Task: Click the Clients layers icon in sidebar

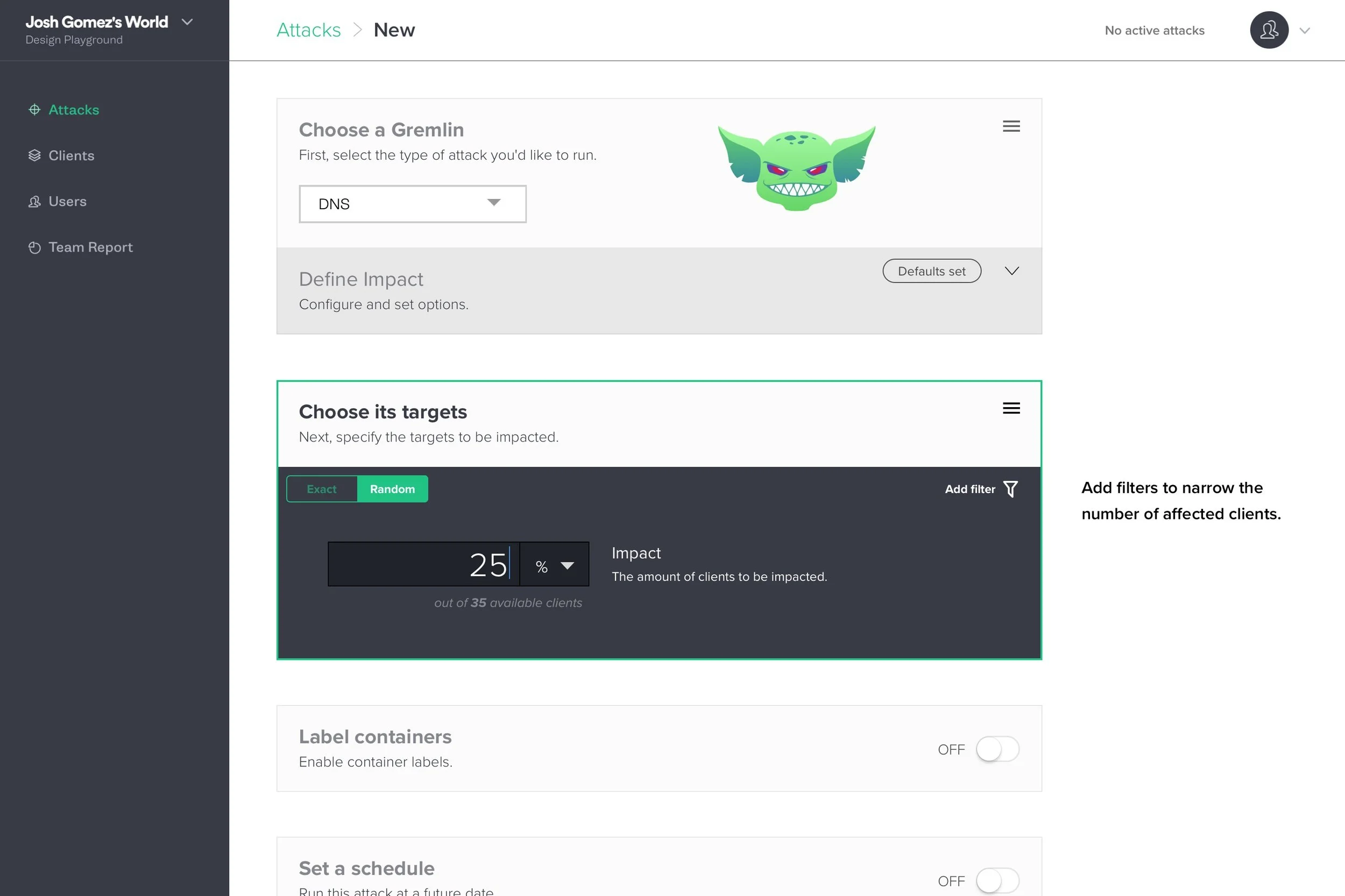Action: pyautogui.click(x=34, y=155)
